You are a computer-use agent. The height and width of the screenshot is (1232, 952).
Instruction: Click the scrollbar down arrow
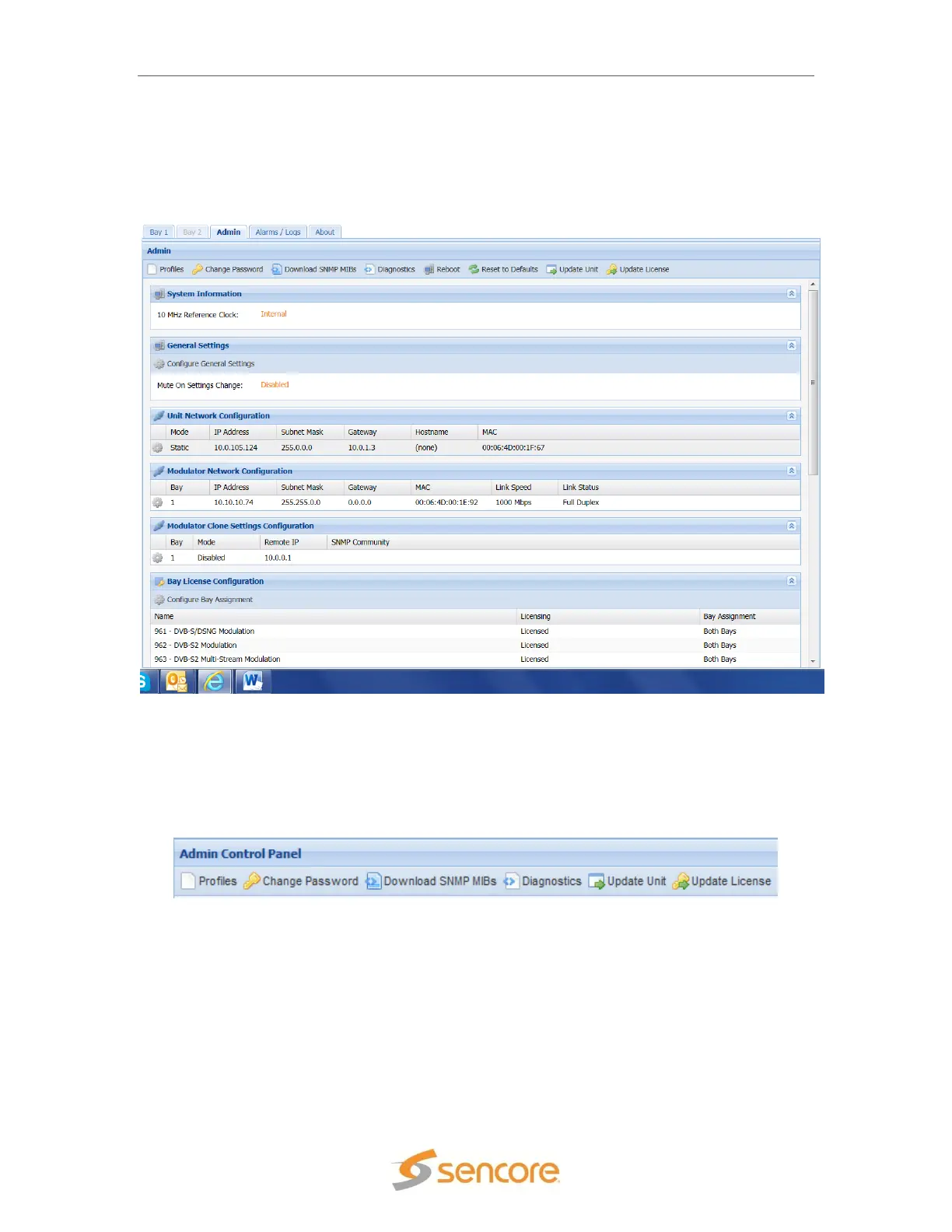point(814,662)
